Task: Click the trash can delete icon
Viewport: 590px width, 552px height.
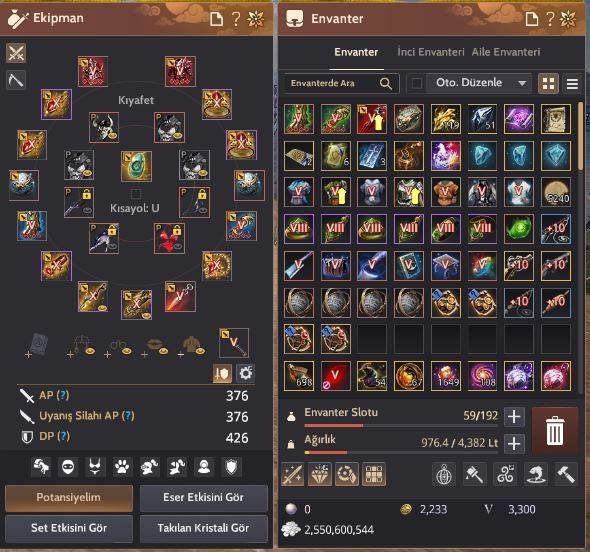Action: click(x=555, y=431)
